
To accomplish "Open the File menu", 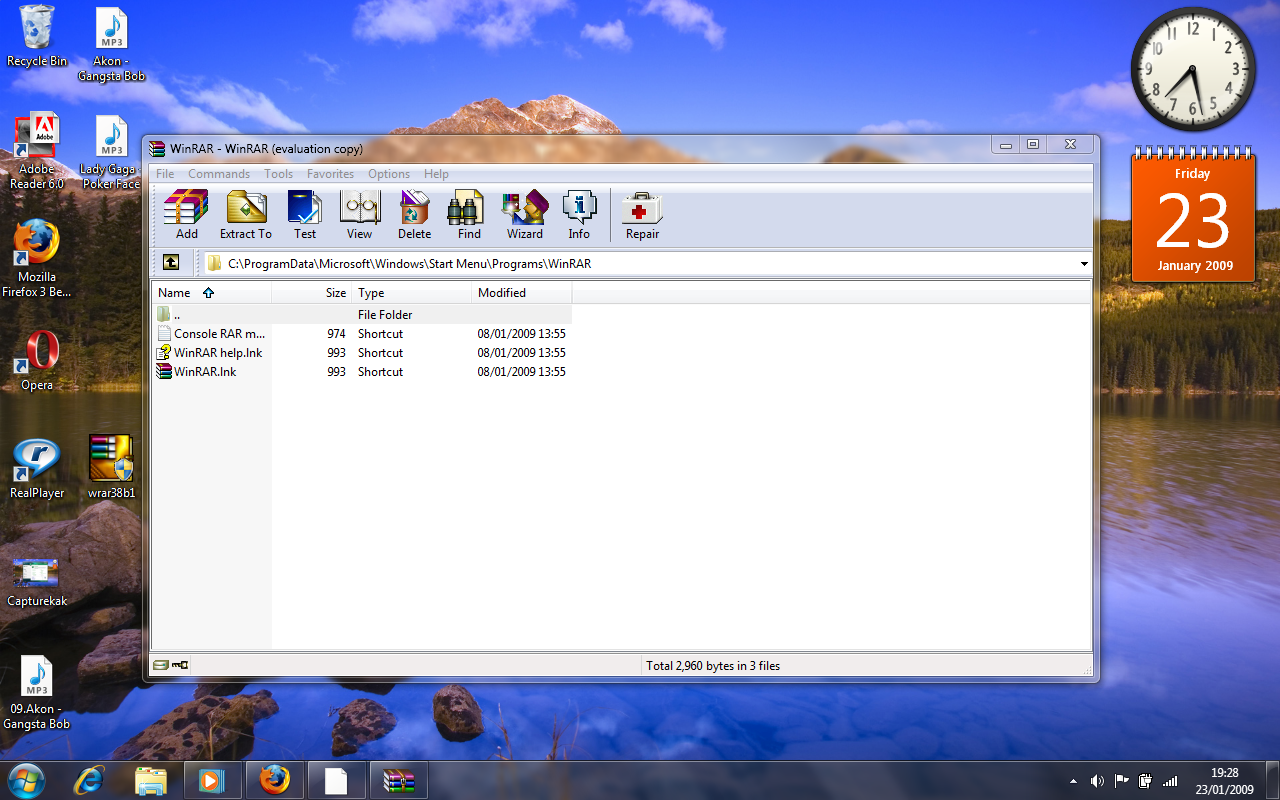I will [165, 174].
